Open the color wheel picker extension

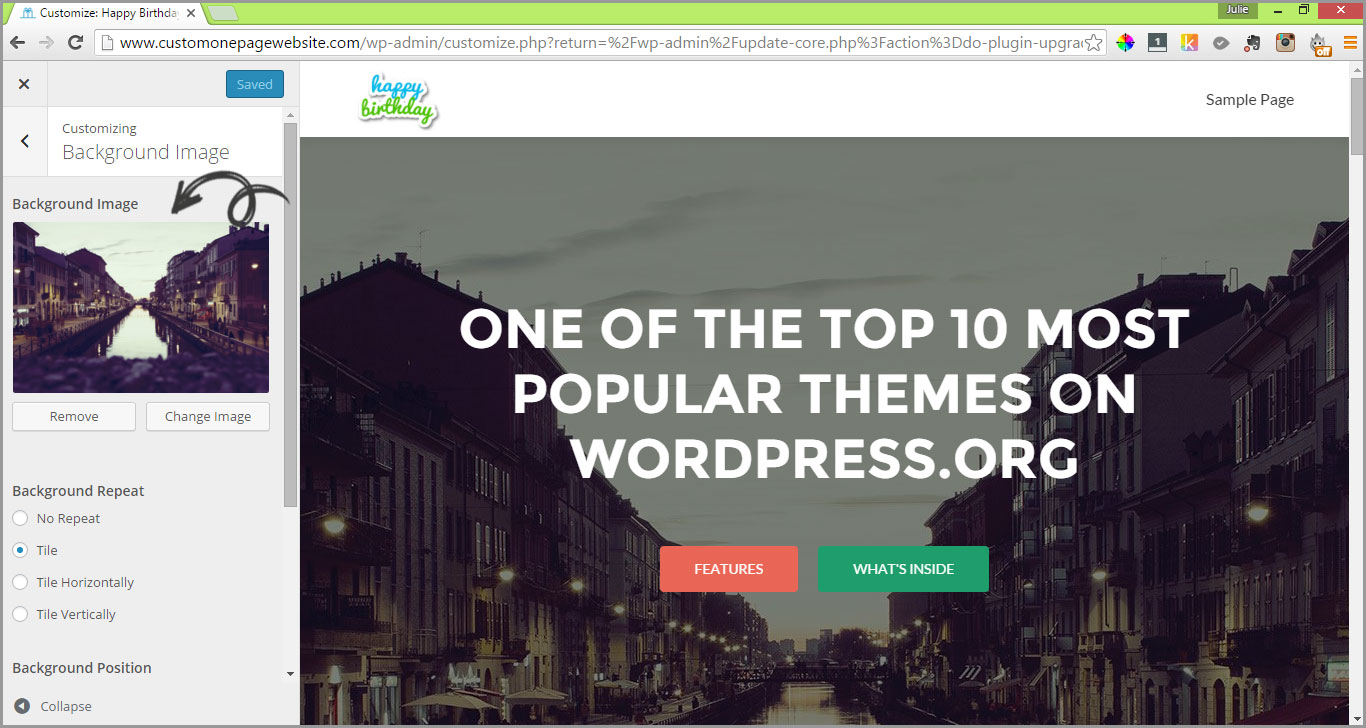click(1125, 43)
